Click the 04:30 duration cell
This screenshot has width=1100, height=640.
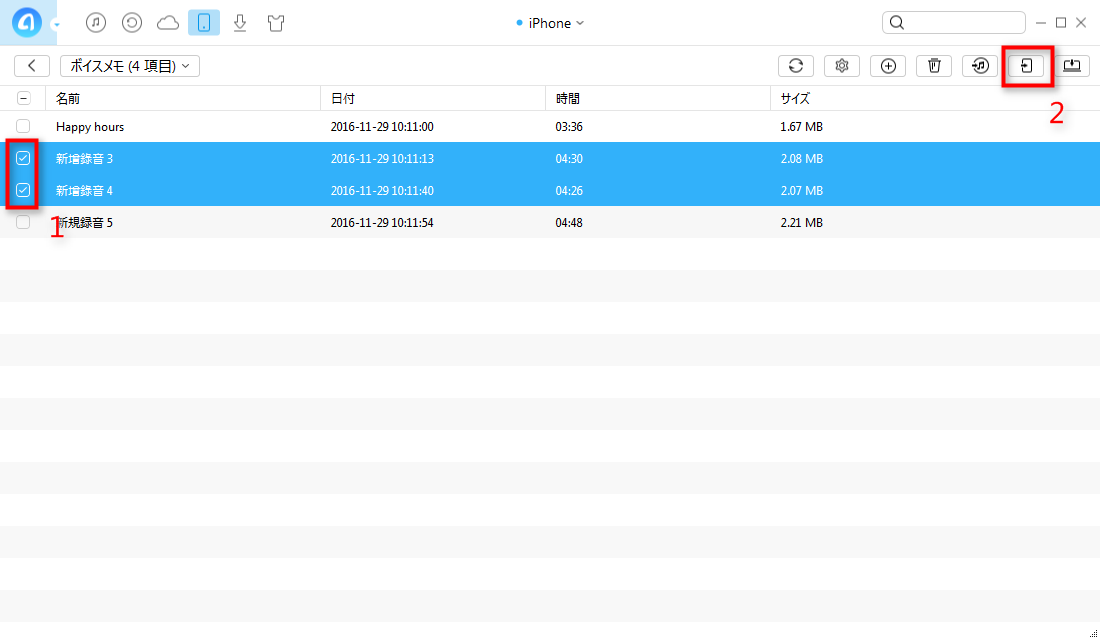(x=569, y=159)
